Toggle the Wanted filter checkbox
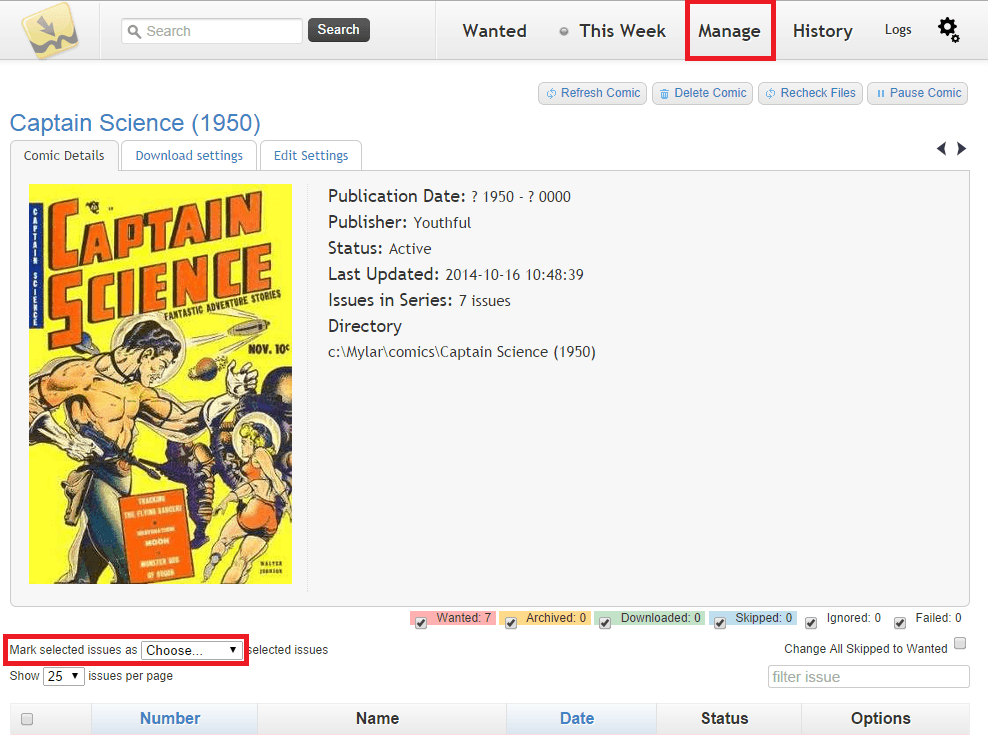The width and height of the screenshot is (988, 735). coord(421,623)
